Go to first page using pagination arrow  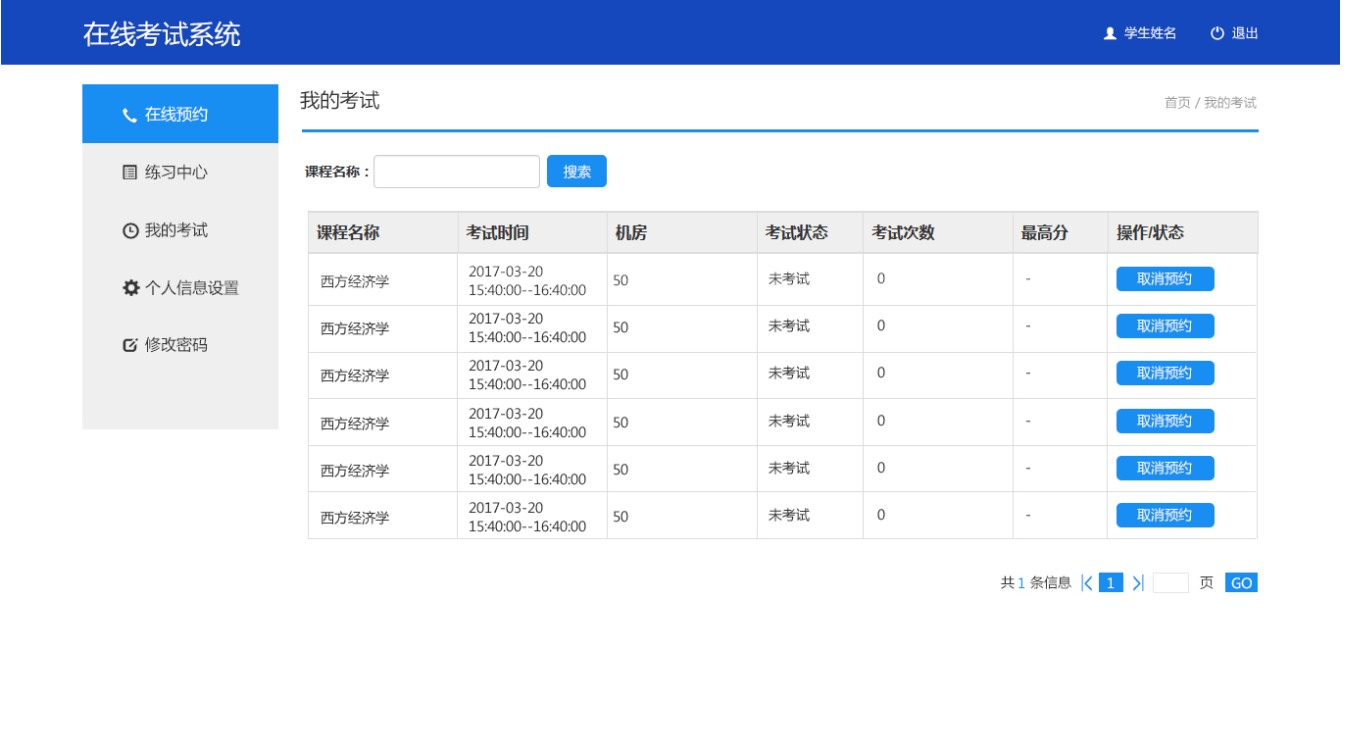(1087, 583)
